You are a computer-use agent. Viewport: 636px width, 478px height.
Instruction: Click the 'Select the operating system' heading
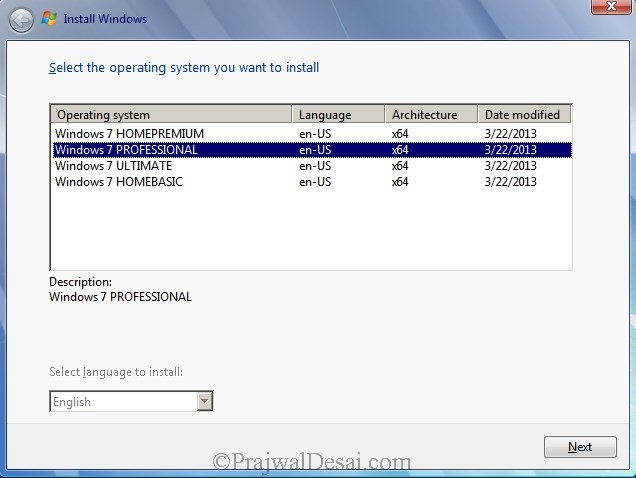[184, 67]
